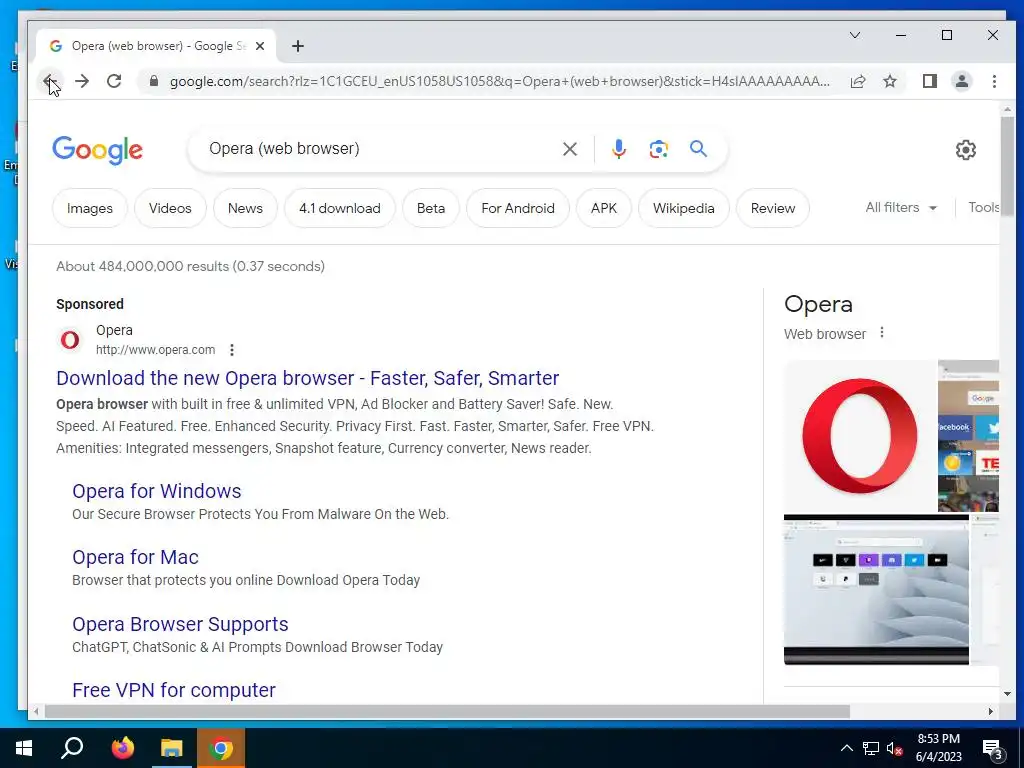Open a new tab with plus button

click(298, 46)
